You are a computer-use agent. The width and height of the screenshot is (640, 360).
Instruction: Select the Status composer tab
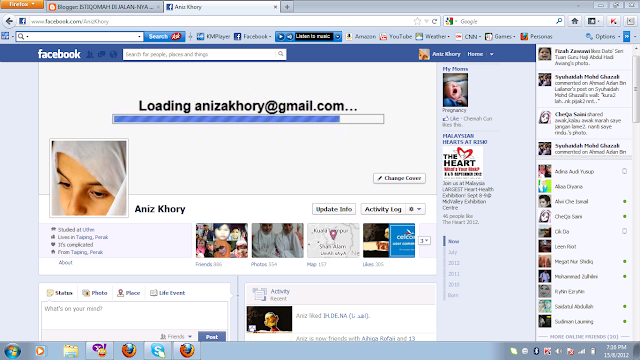point(60,293)
